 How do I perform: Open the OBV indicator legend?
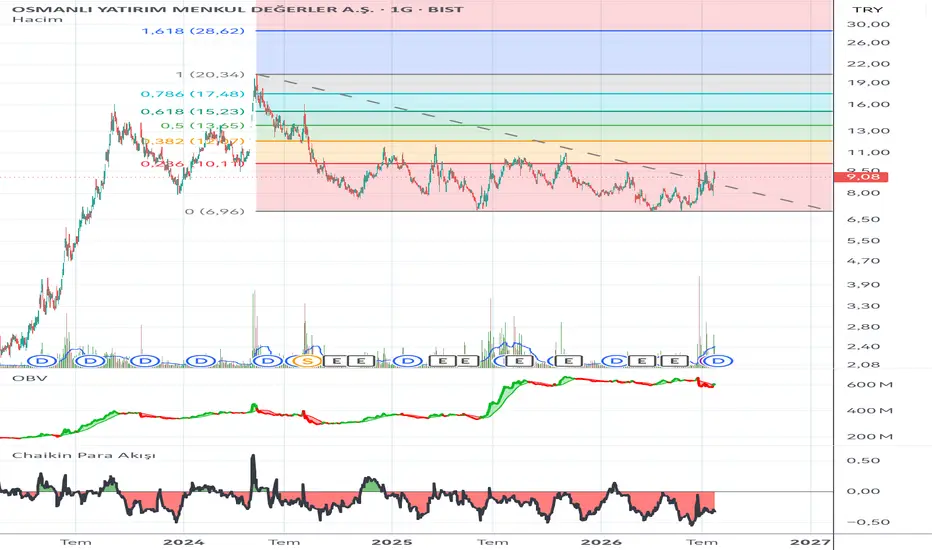pyautogui.click(x=30, y=378)
